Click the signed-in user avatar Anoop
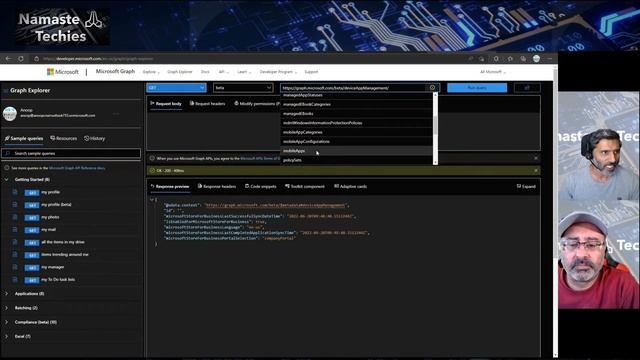The height and width of the screenshot is (360, 640). pos(10,113)
